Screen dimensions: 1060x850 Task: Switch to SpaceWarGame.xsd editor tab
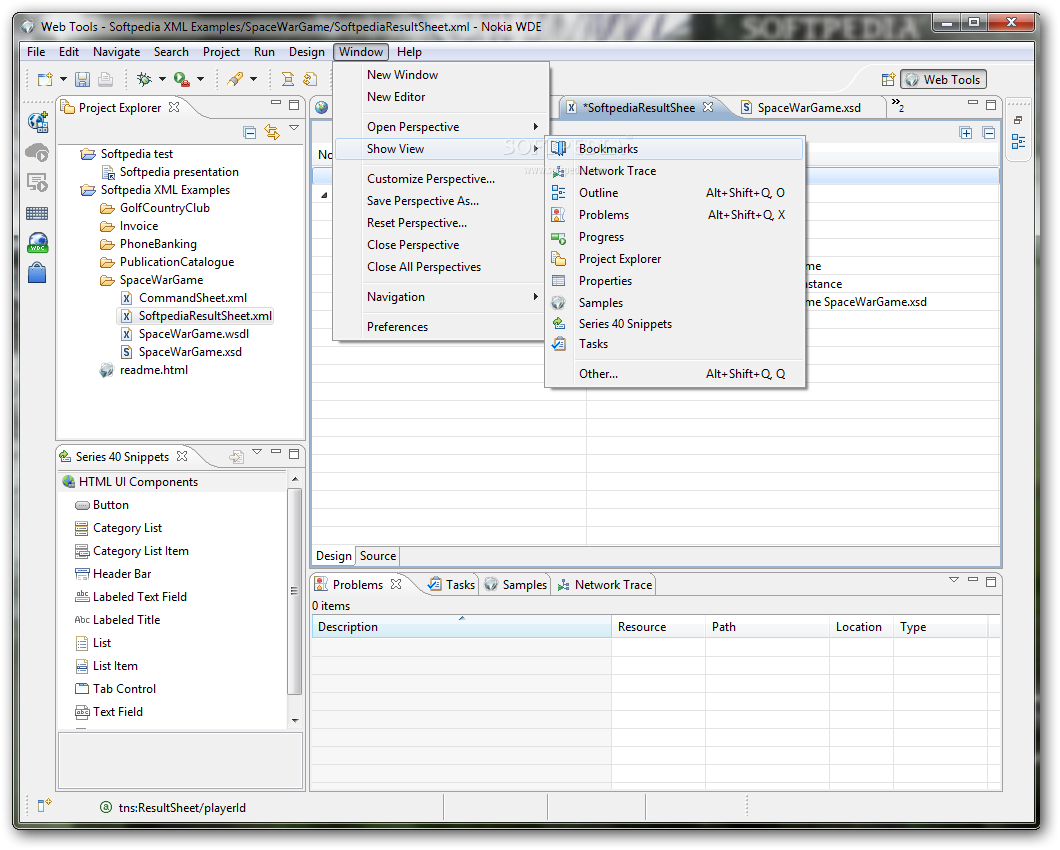click(x=809, y=108)
